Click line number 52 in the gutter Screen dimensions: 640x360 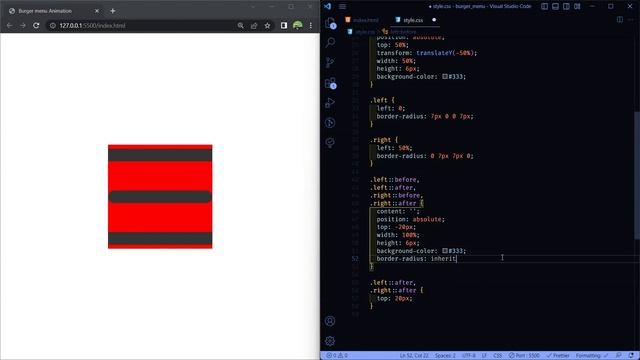355,258
